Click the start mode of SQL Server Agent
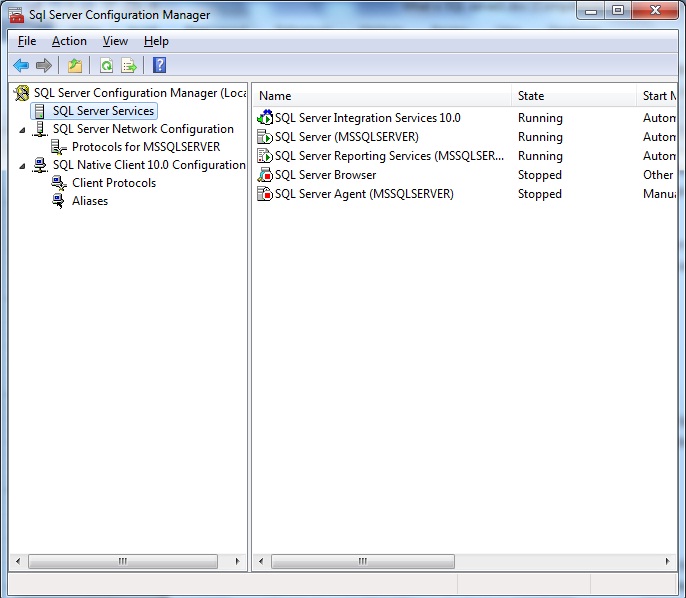This screenshot has height=598, width=686. (x=659, y=194)
